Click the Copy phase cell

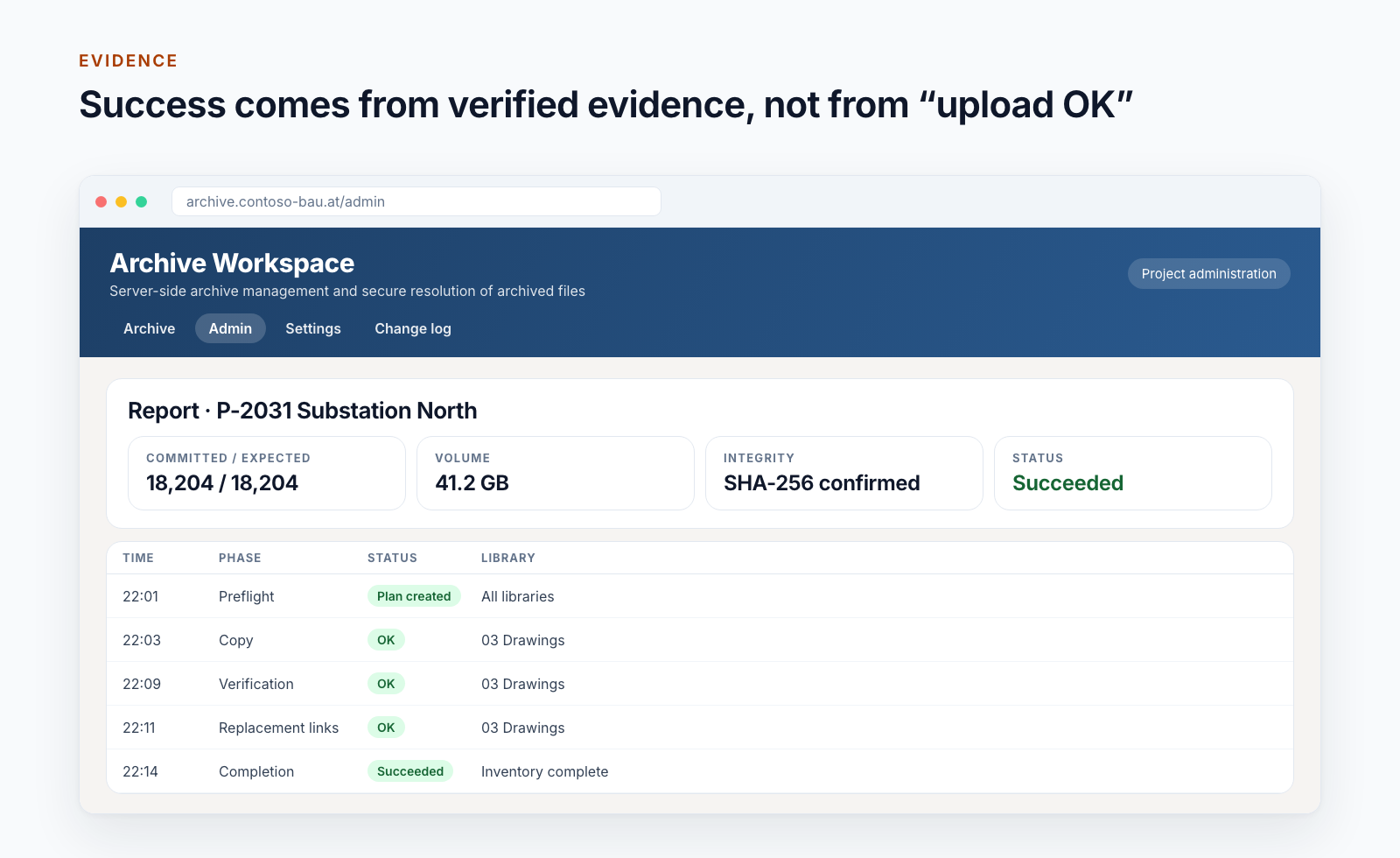[x=235, y=640]
